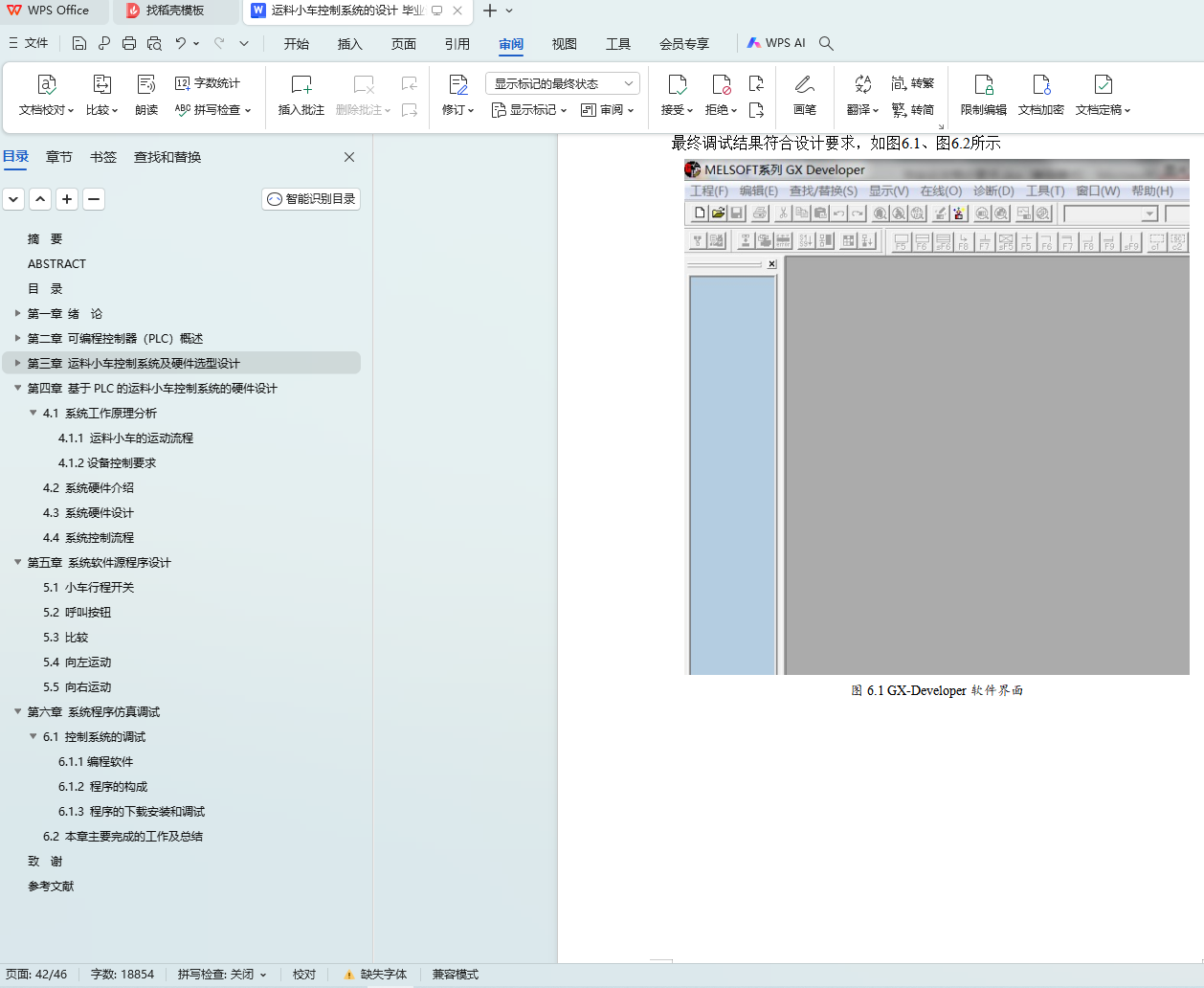
Task: Convert text with 转简 button
Action: pos(912,110)
